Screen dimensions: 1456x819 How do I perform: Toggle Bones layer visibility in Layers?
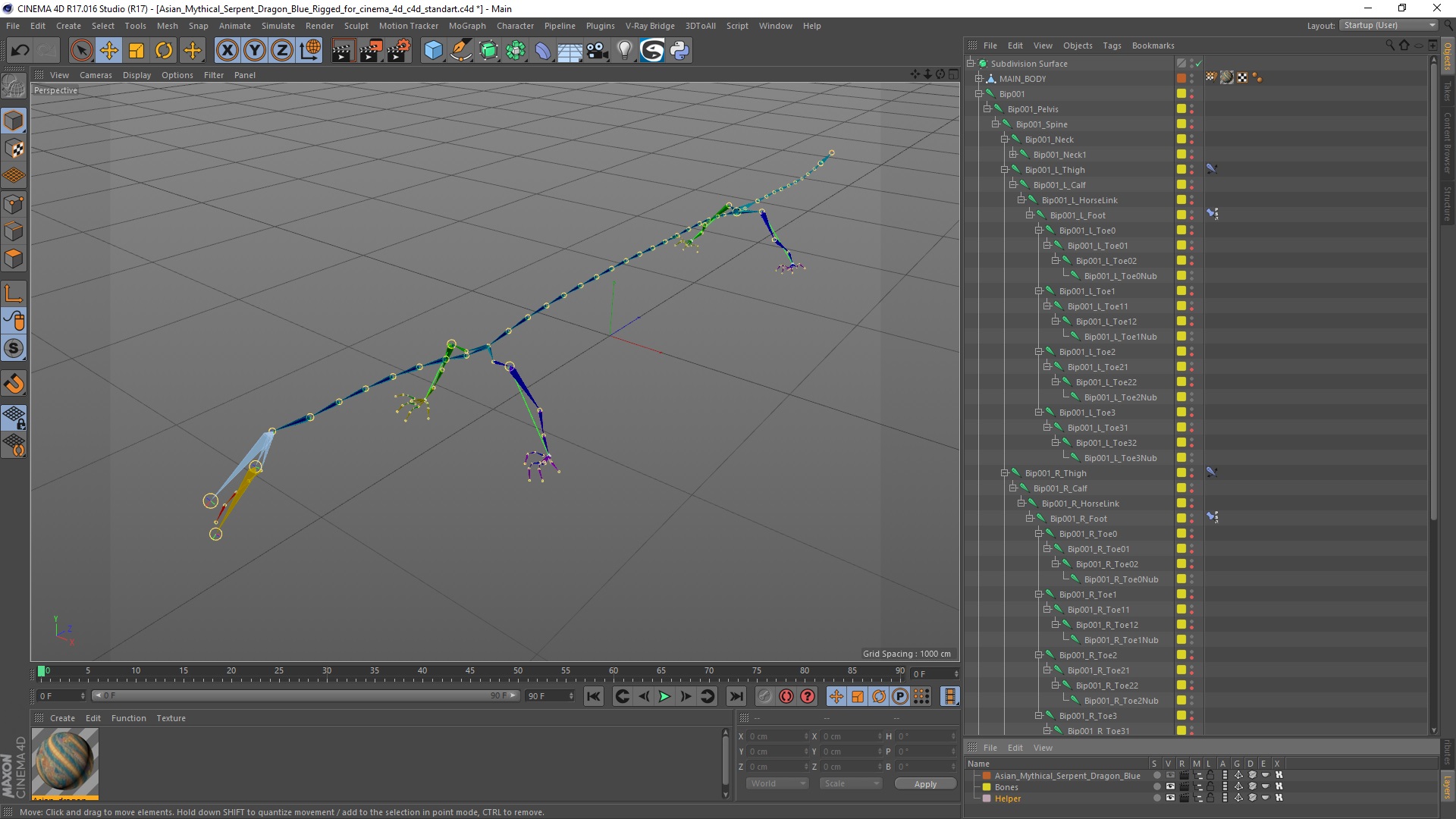[1170, 787]
